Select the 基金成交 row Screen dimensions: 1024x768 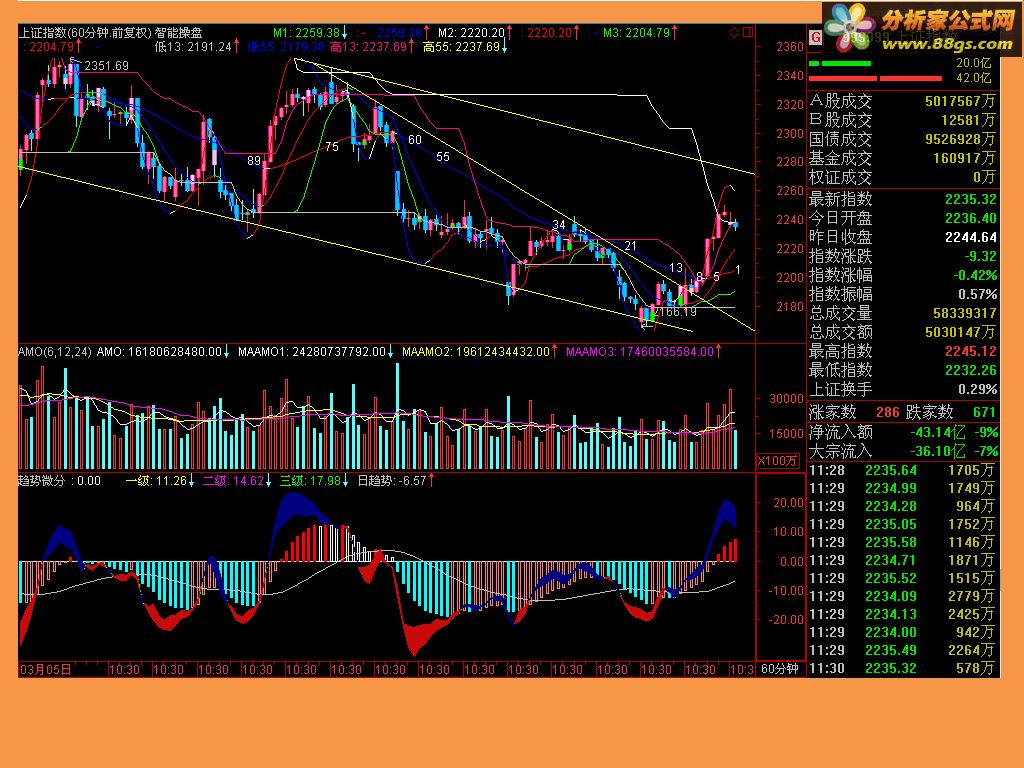click(903, 158)
